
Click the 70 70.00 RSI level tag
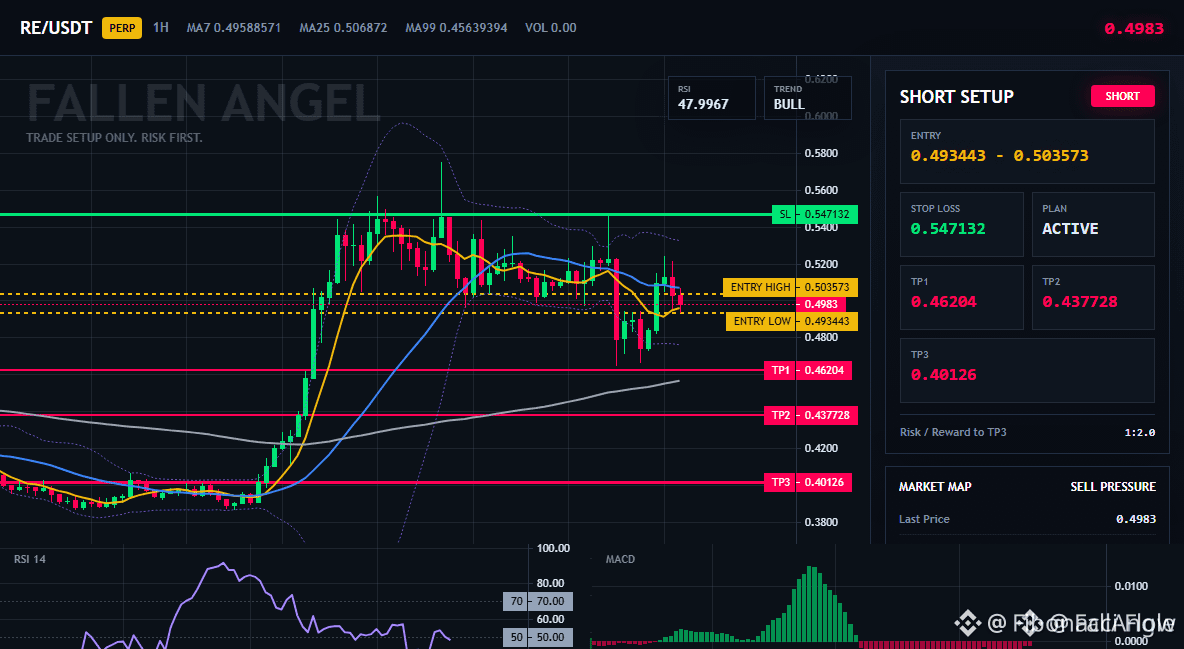coord(538,601)
